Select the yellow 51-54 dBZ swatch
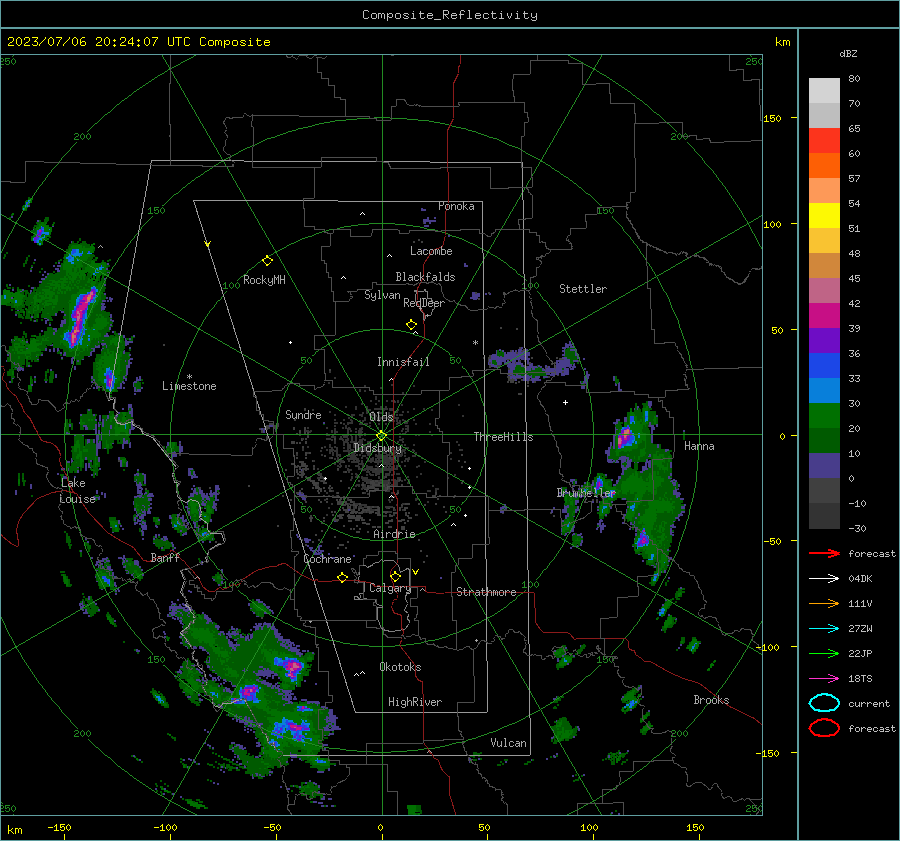The height and width of the screenshot is (841, 900). click(x=824, y=215)
